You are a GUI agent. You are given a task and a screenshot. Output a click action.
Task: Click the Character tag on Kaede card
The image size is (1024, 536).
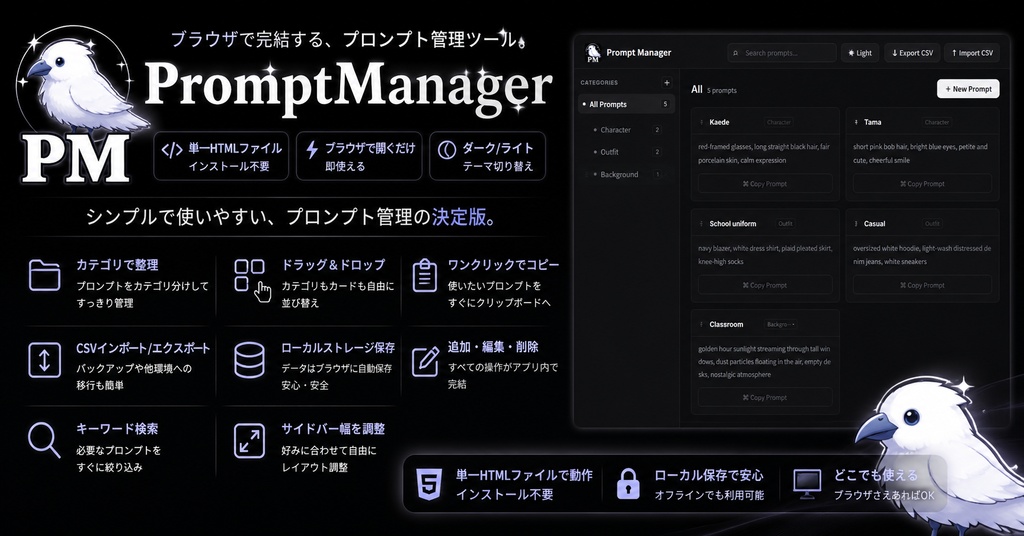click(778, 122)
